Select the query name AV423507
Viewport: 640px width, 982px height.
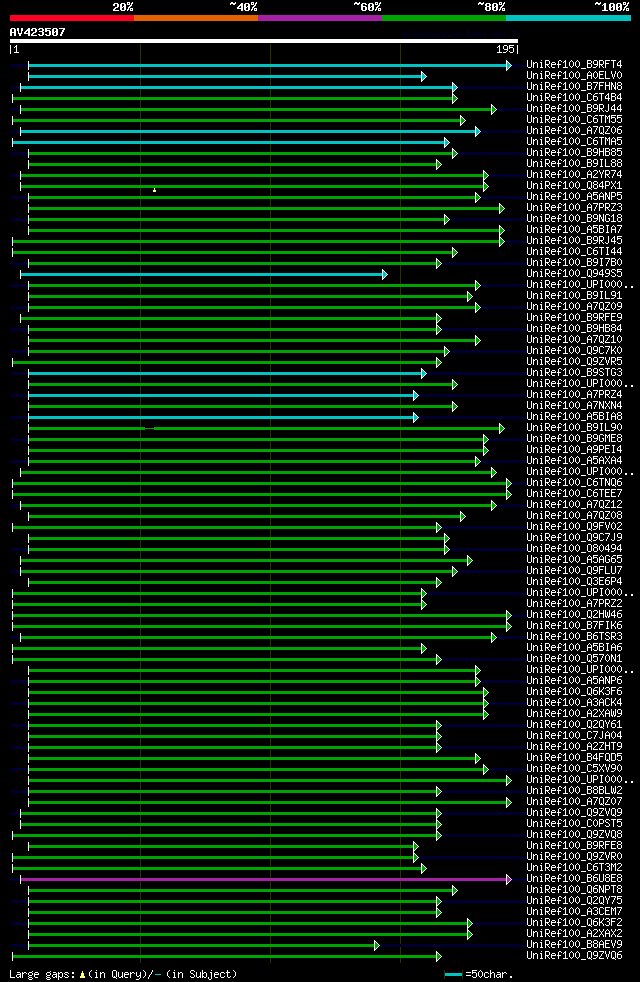tap(38, 32)
